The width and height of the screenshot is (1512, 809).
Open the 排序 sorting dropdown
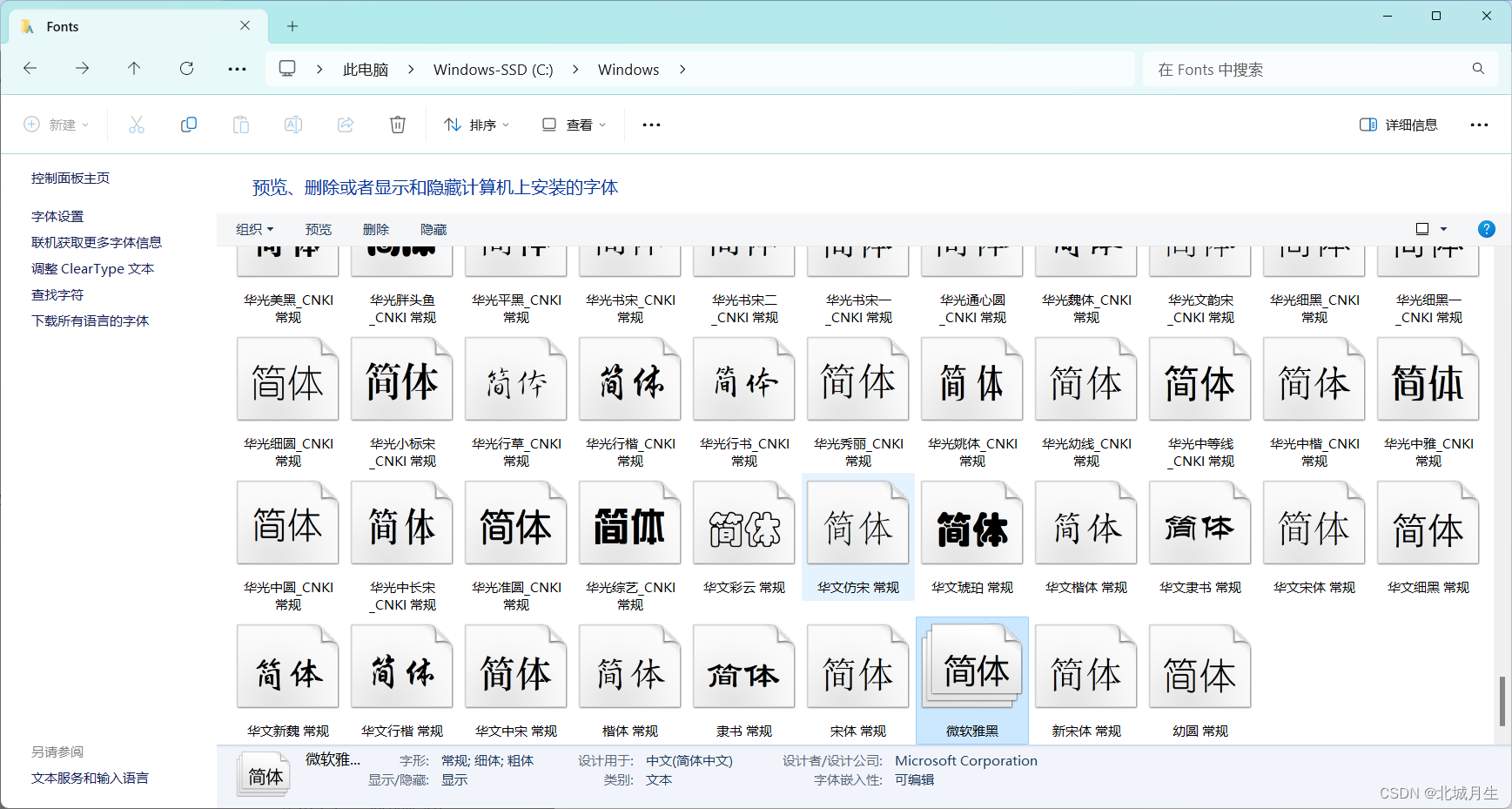click(x=475, y=125)
